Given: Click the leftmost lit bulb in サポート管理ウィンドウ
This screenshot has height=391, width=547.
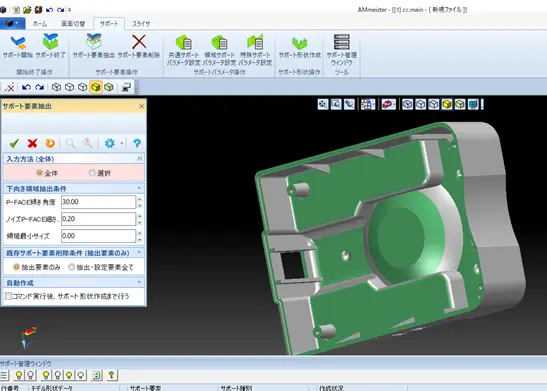Looking at the screenshot, I should (x=19, y=375).
